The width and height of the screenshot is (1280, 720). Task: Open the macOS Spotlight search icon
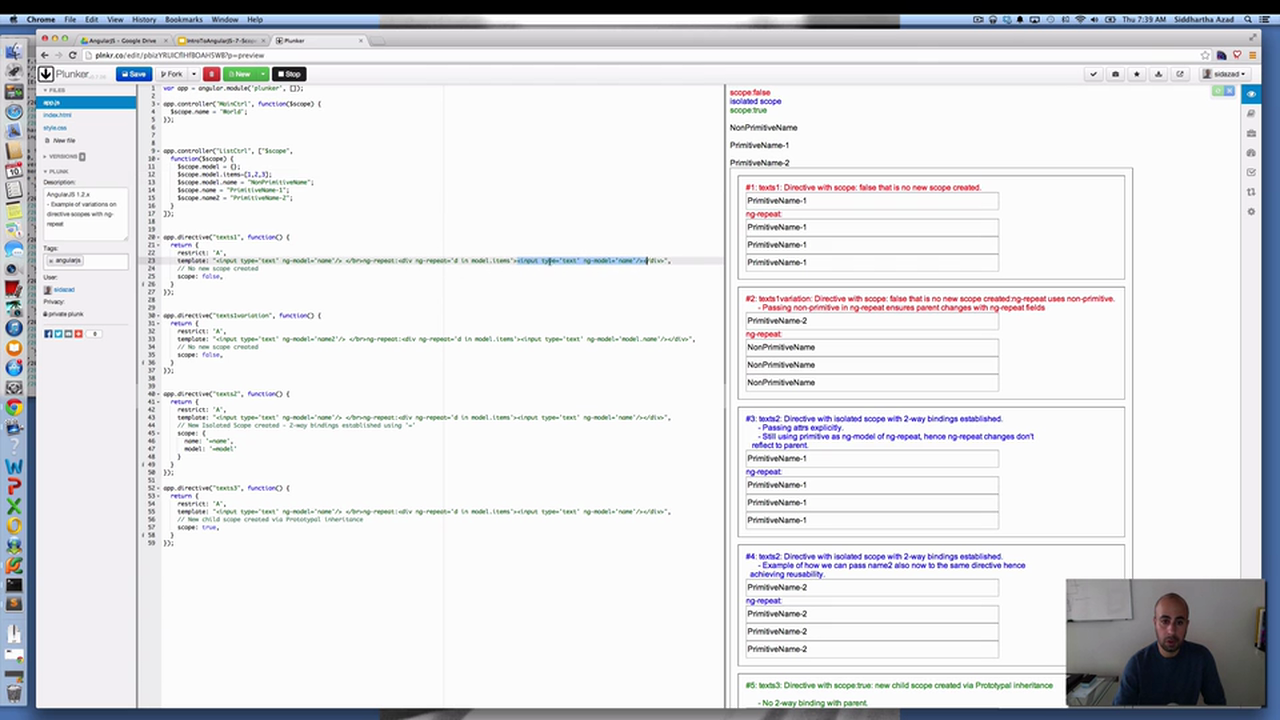[1250, 19]
